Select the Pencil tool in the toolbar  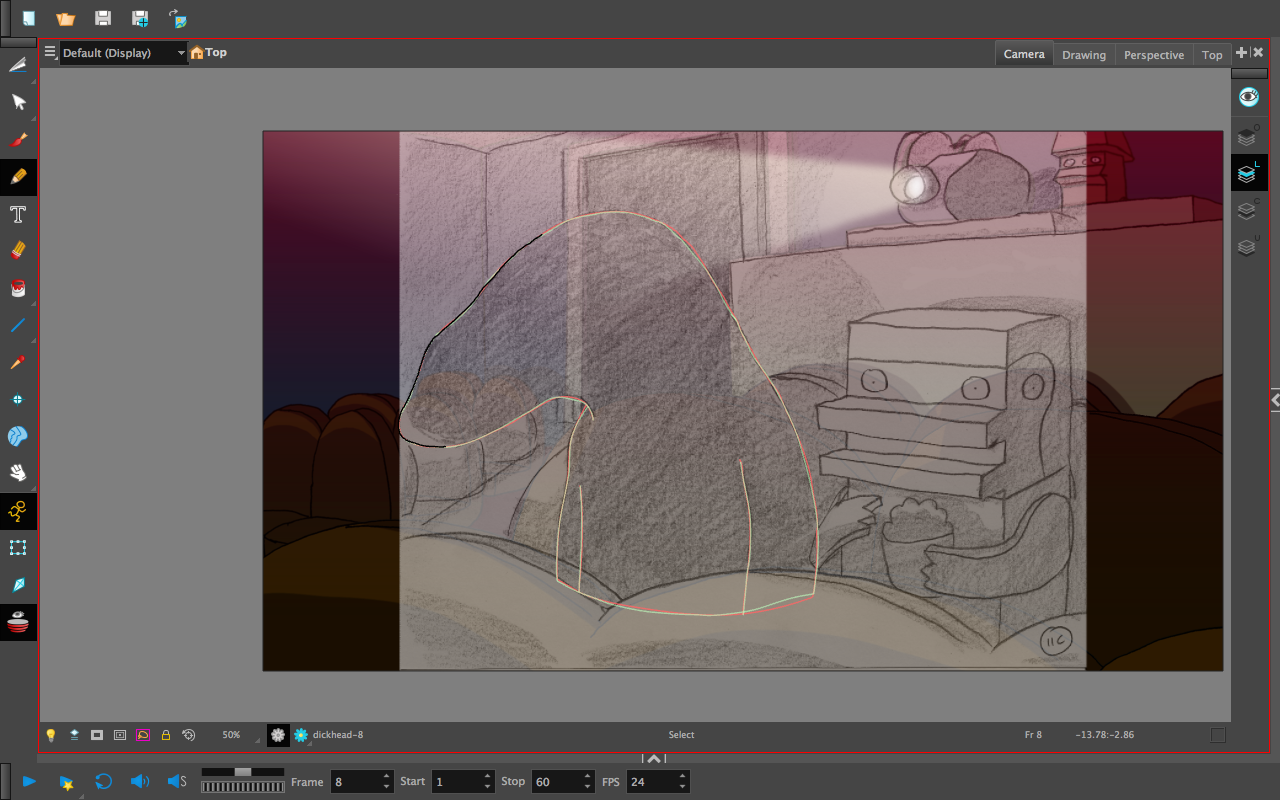click(x=18, y=177)
